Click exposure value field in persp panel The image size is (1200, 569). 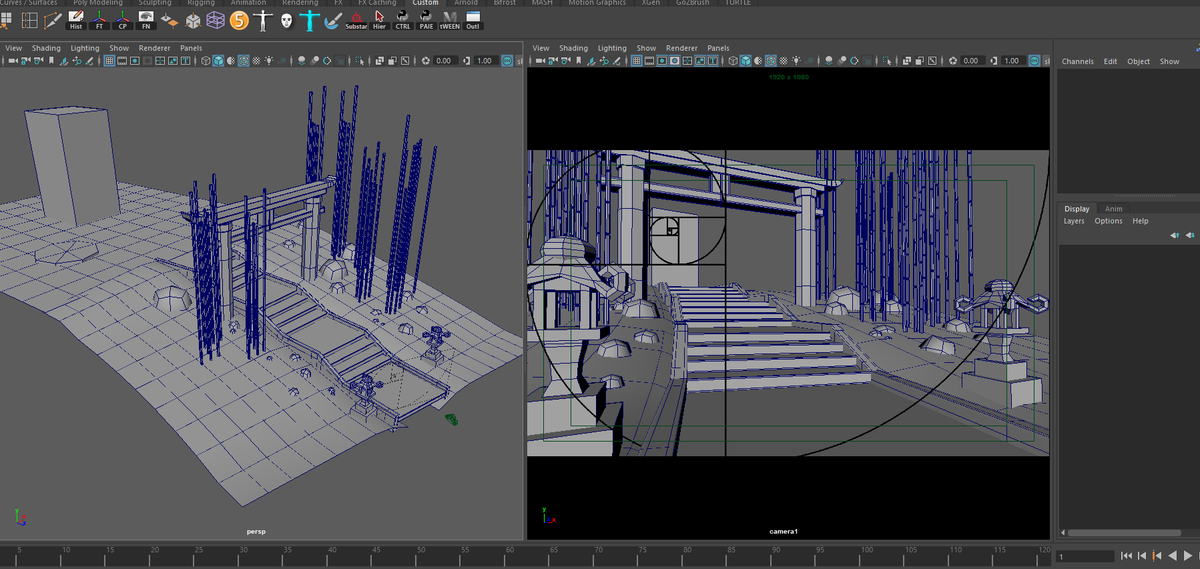(446, 61)
